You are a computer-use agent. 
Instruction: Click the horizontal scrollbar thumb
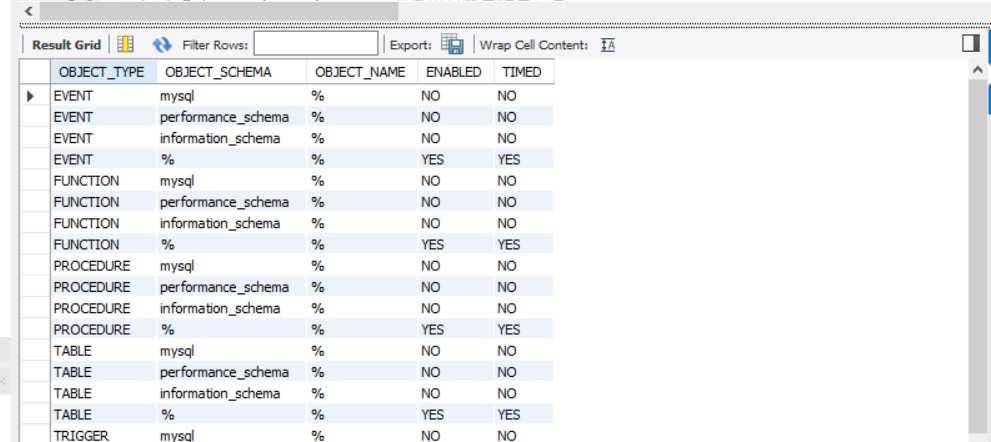[x=219, y=11]
